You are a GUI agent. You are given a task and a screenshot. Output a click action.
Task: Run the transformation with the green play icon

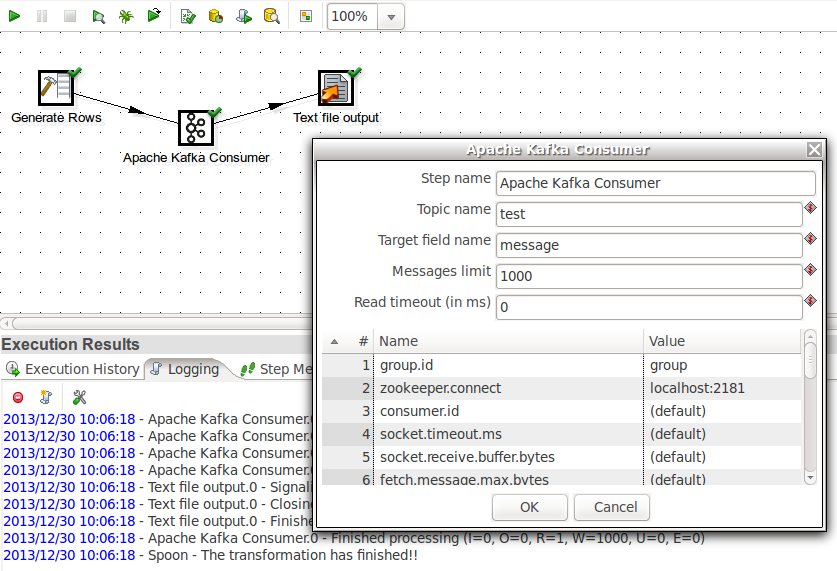14,16
